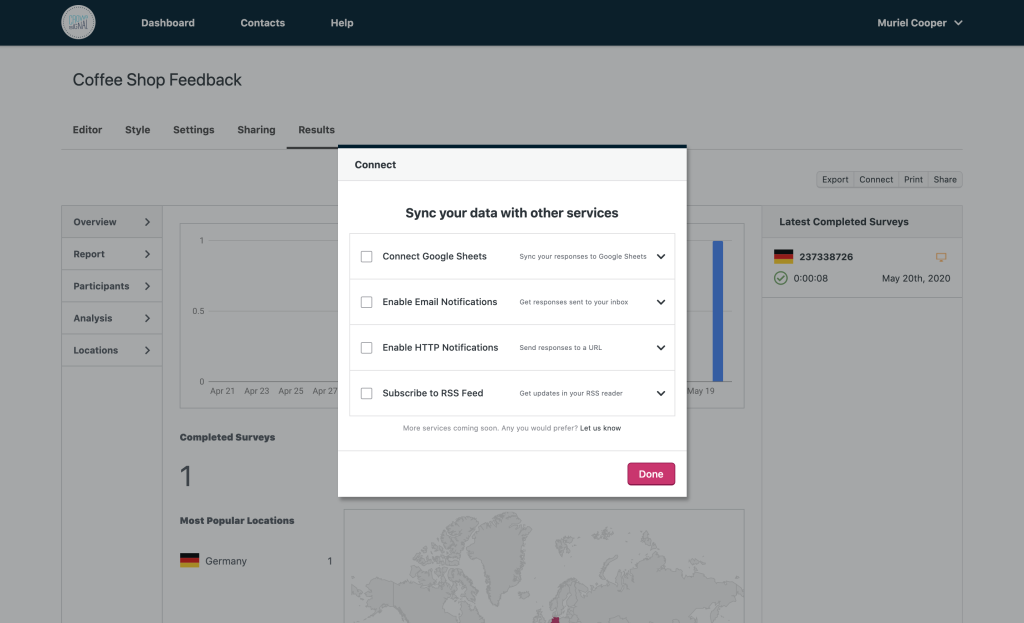Expand the HTTP Notifications row chevron
1024x623 pixels.
point(661,348)
